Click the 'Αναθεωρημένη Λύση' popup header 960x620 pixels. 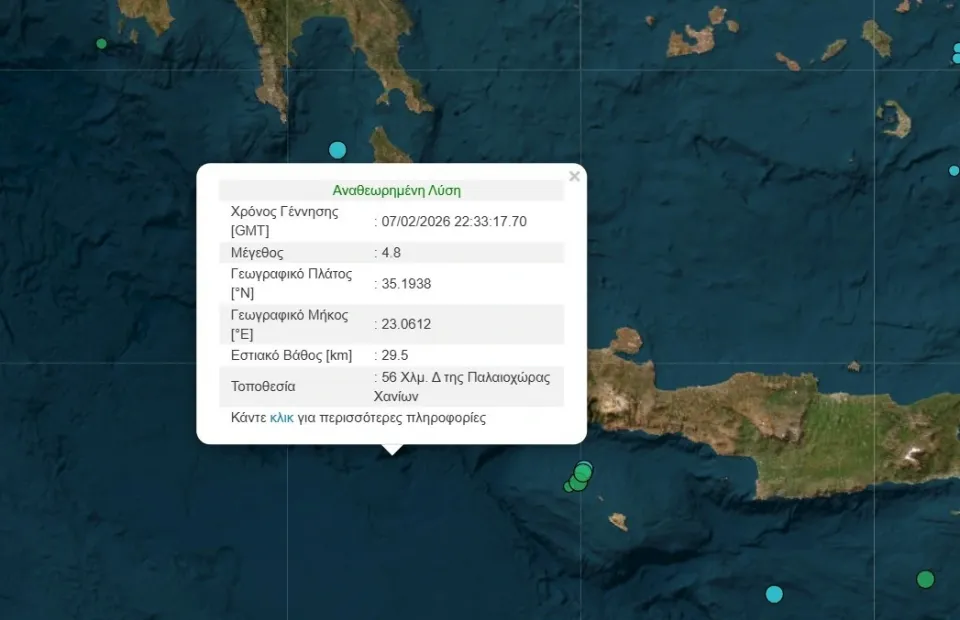396,190
